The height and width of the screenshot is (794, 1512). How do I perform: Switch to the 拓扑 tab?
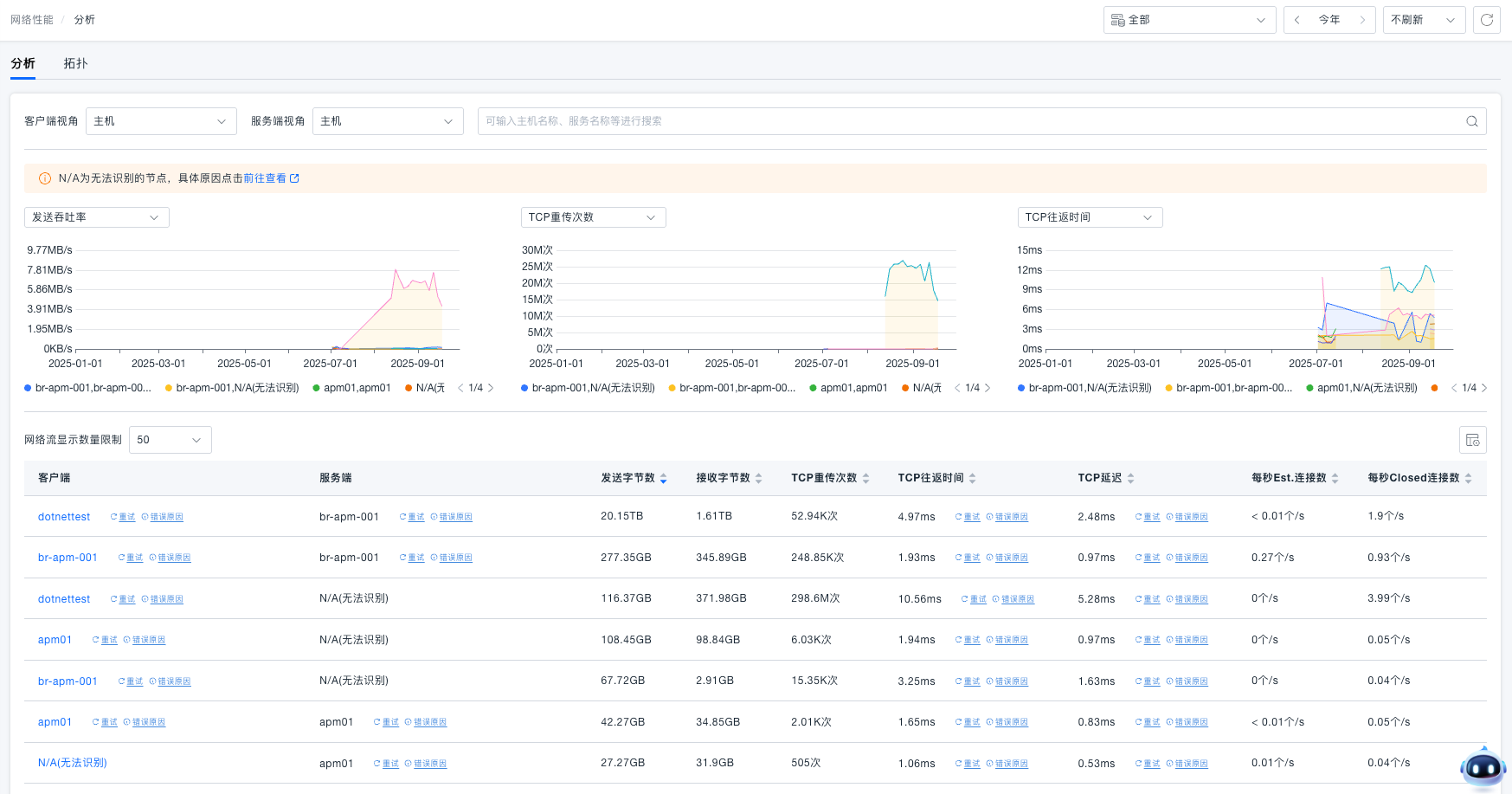coord(75,63)
